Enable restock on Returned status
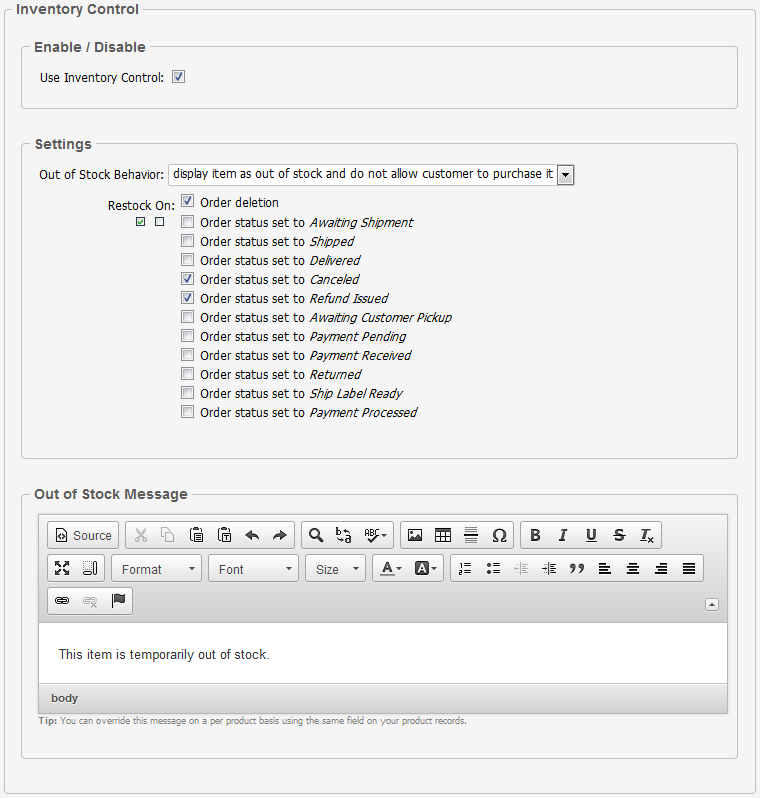Viewport: 760px width, 798px height. point(188,374)
